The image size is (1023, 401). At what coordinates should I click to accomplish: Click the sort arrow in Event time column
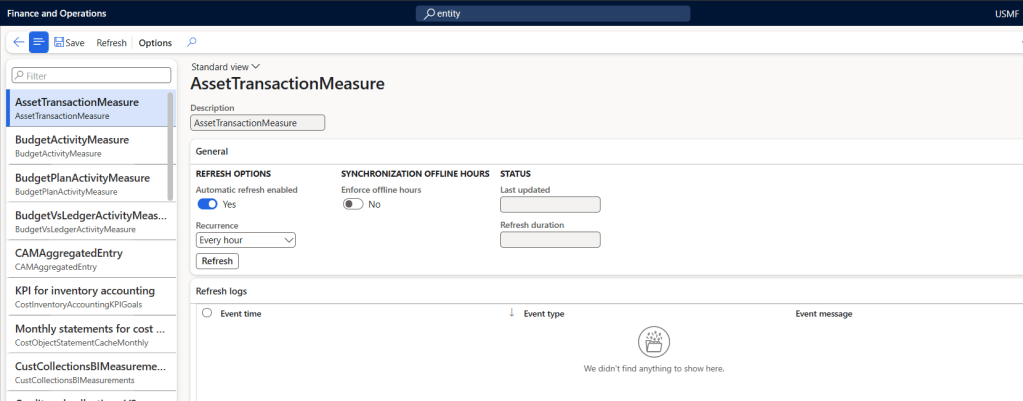[x=511, y=313]
